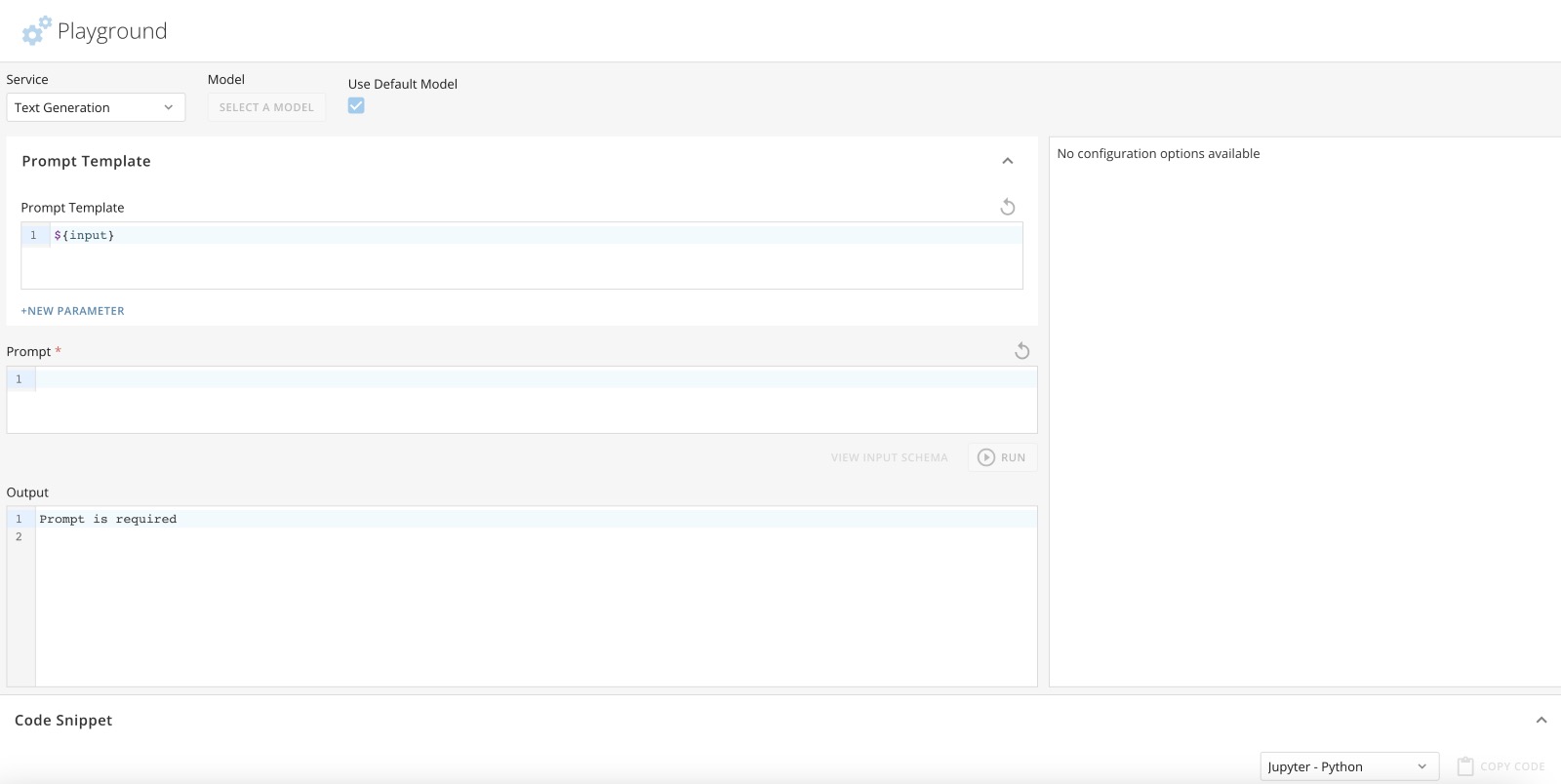1561x784 pixels.
Task: Open View Input Schema link
Action: [889, 457]
